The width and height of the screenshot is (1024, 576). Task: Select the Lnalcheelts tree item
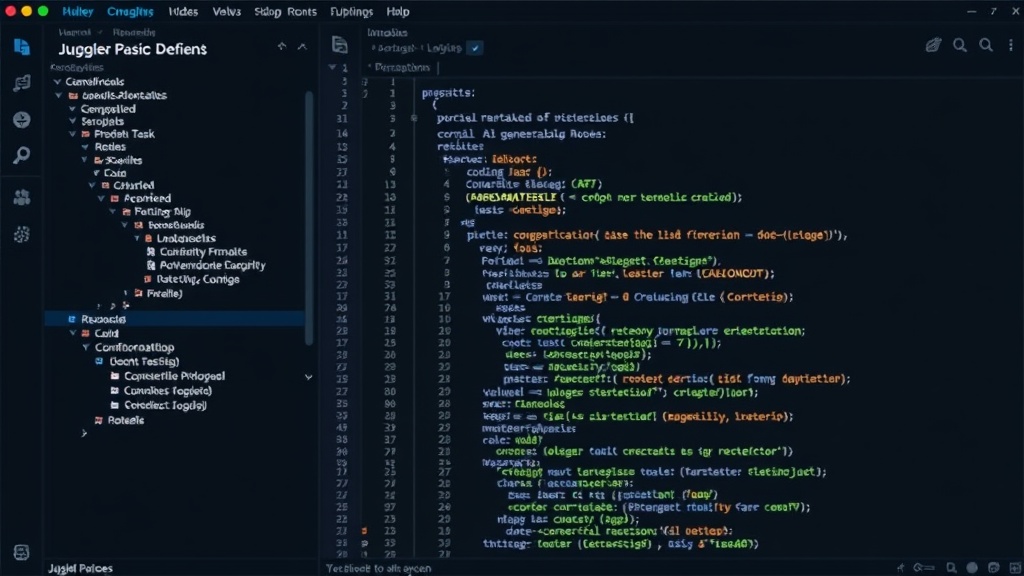click(186, 238)
